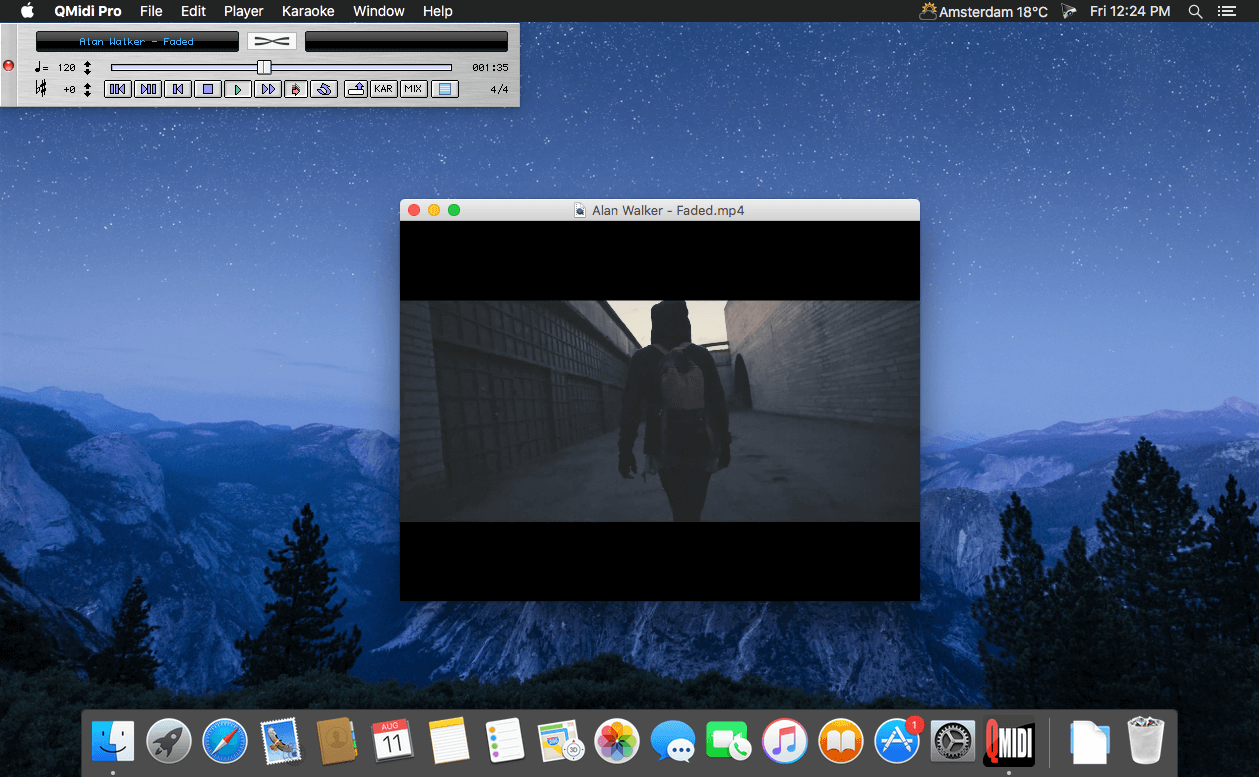This screenshot has width=1259, height=777.
Task: Open the File menu
Action: coord(151,11)
